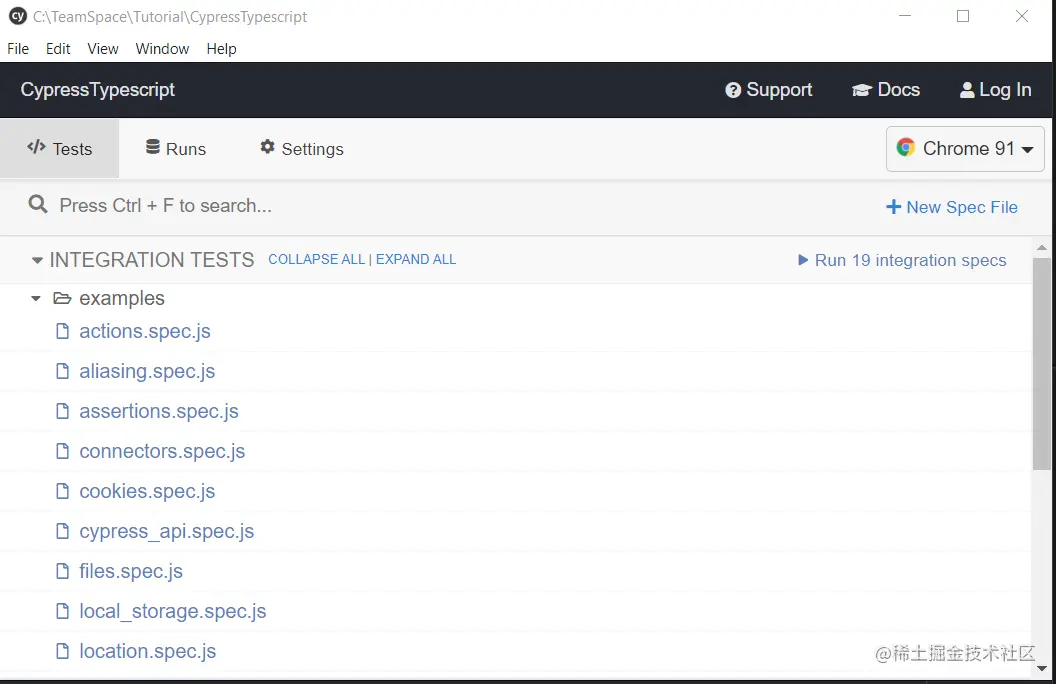Open the Docs link
Viewport: 1056px width, 684px height.
[x=886, y=90]
